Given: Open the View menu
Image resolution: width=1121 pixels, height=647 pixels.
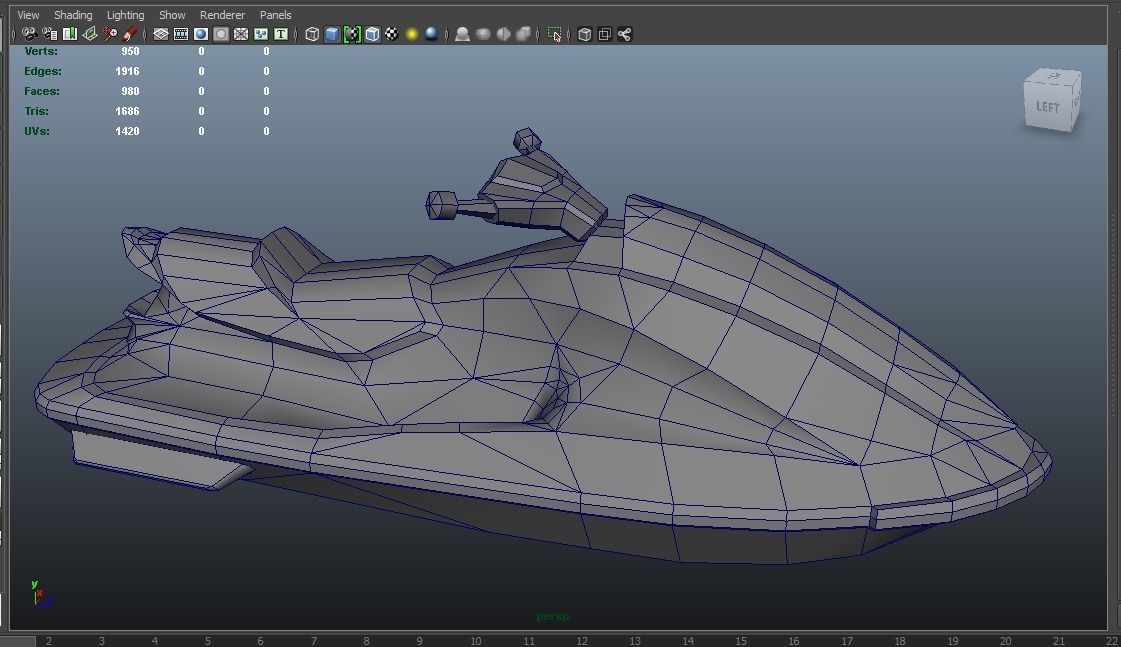Looking at the screenshot, I should point(28,14).
